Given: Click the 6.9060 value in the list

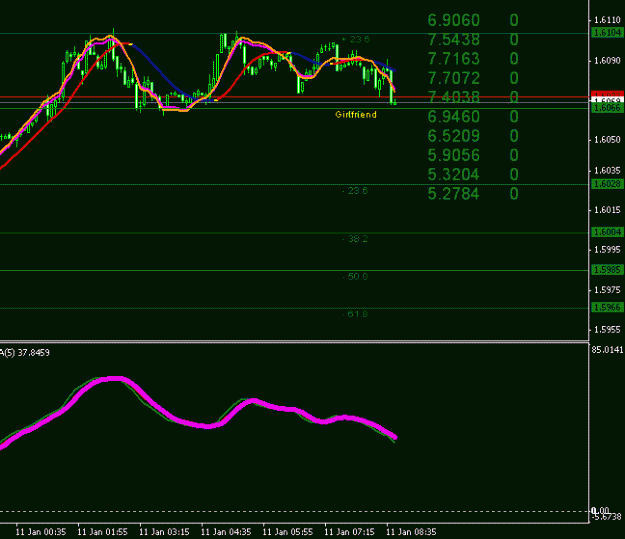Looking at the screenshot, I should pyautogui.click(x=454, y=20).
